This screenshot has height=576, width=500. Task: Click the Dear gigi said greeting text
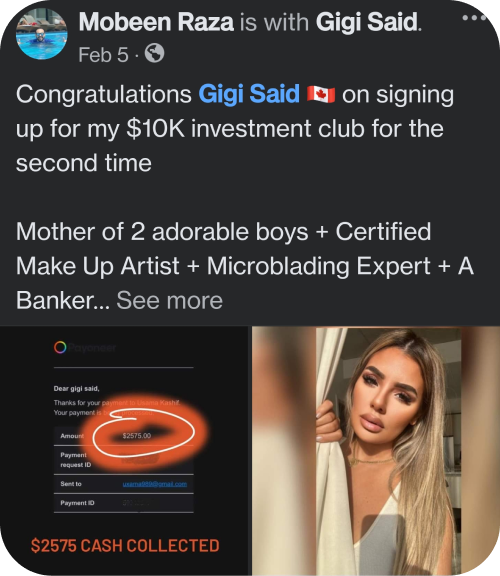click(76, 389)
